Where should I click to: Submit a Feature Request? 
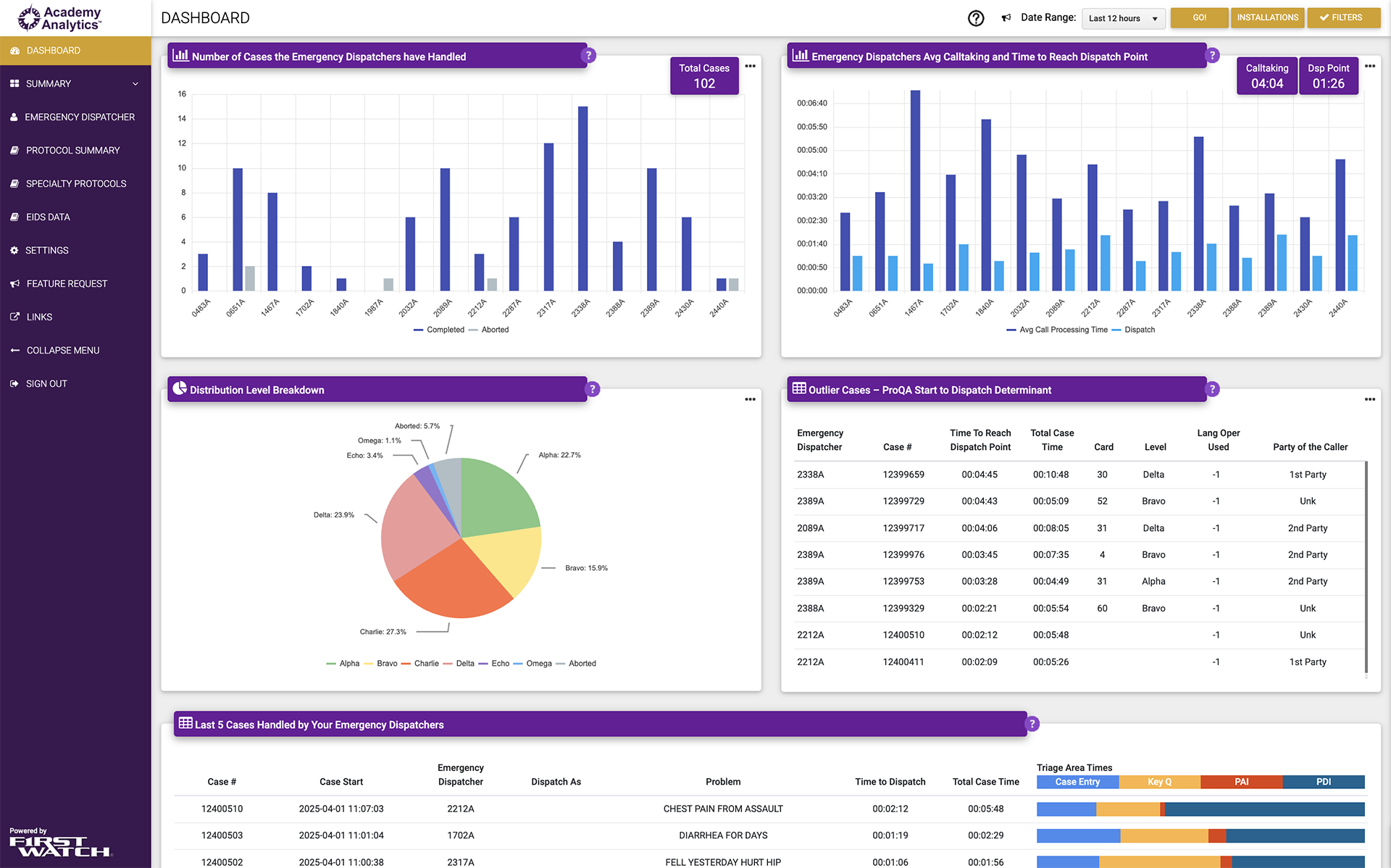pyautogui.click(x=67, y=283)
